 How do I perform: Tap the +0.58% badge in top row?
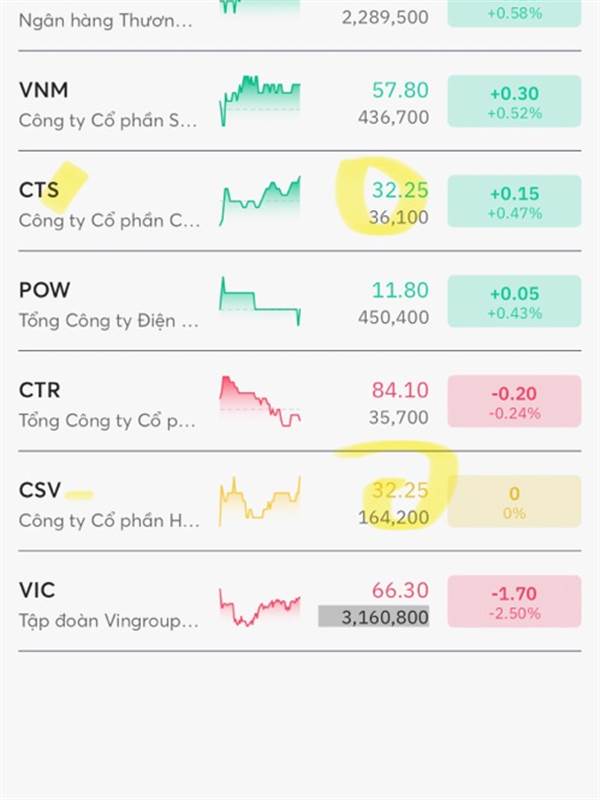(x=514, y=13)
